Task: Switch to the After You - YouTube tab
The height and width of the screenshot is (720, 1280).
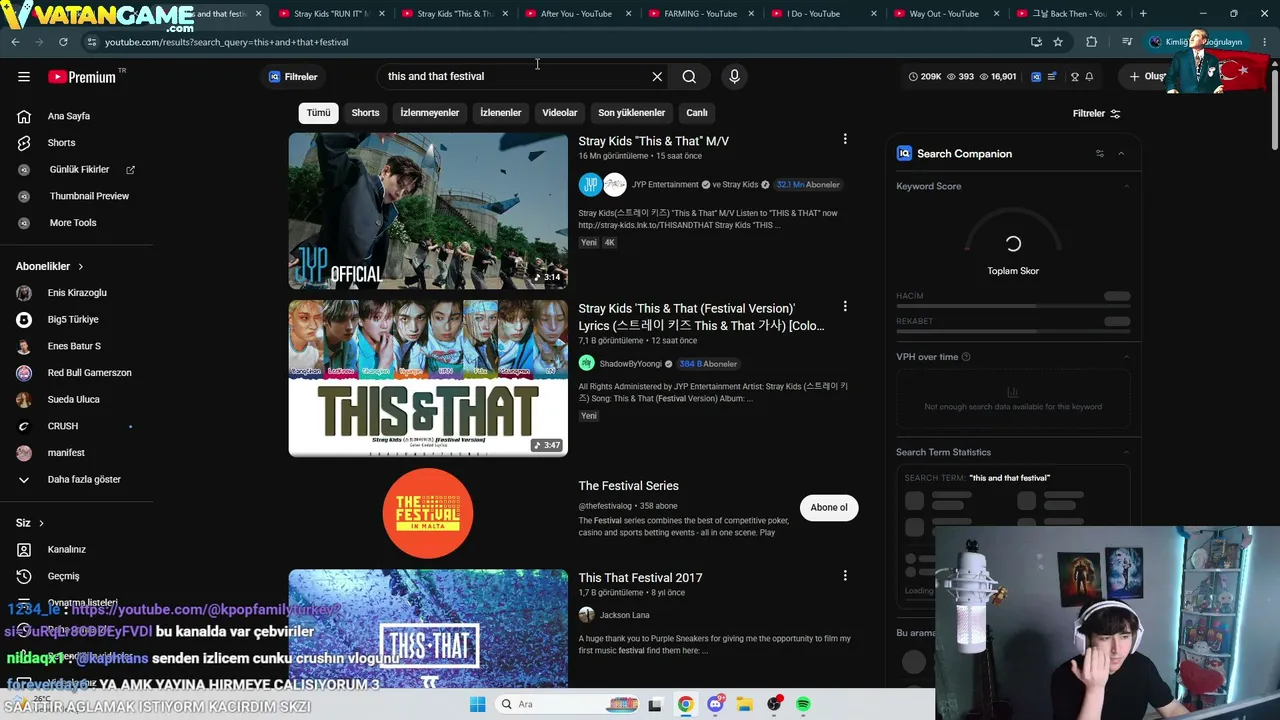Action: pos(574,14)
